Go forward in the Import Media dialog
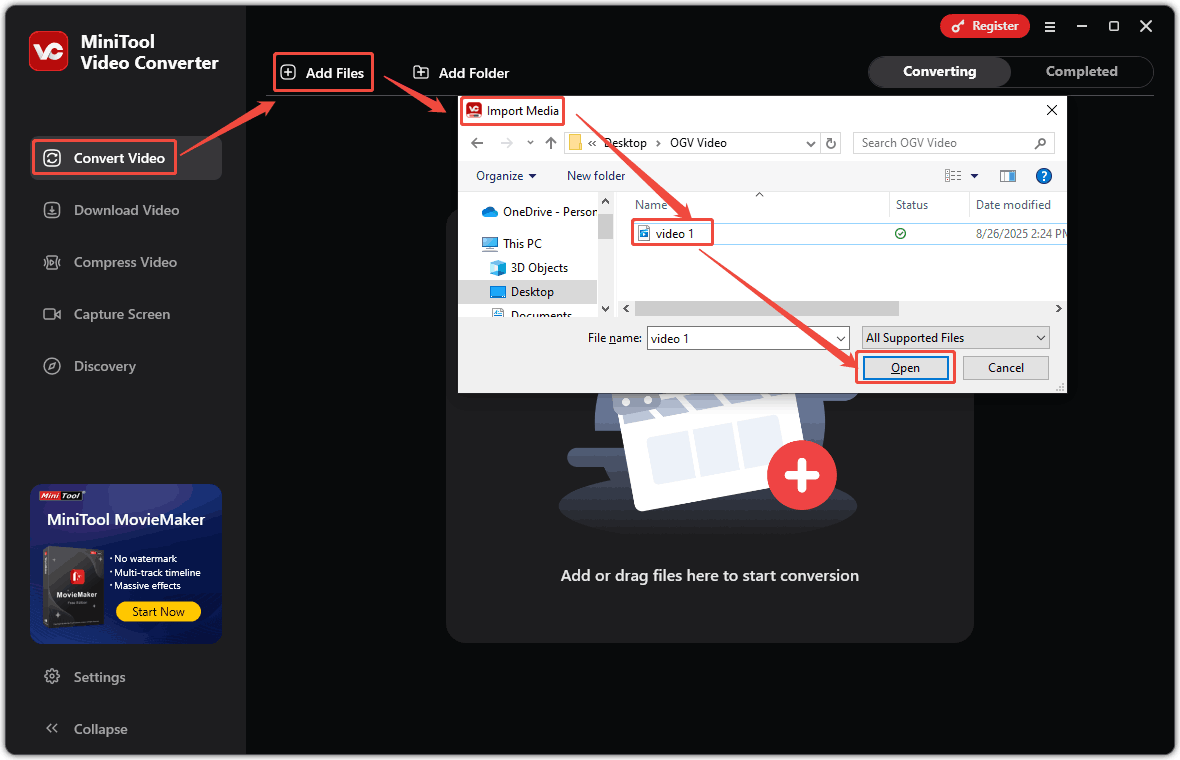This screenshot has height=760, width=1180. (x=506, y=143)
